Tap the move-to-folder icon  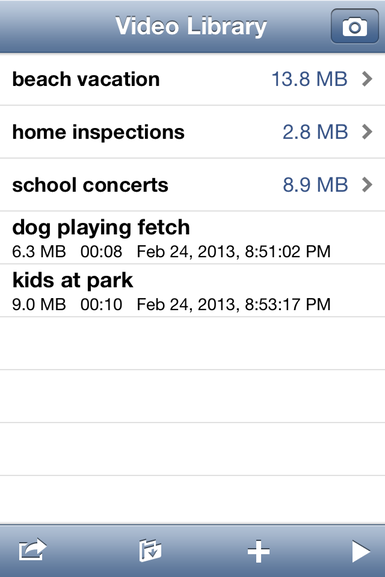(x=150, y=551)
